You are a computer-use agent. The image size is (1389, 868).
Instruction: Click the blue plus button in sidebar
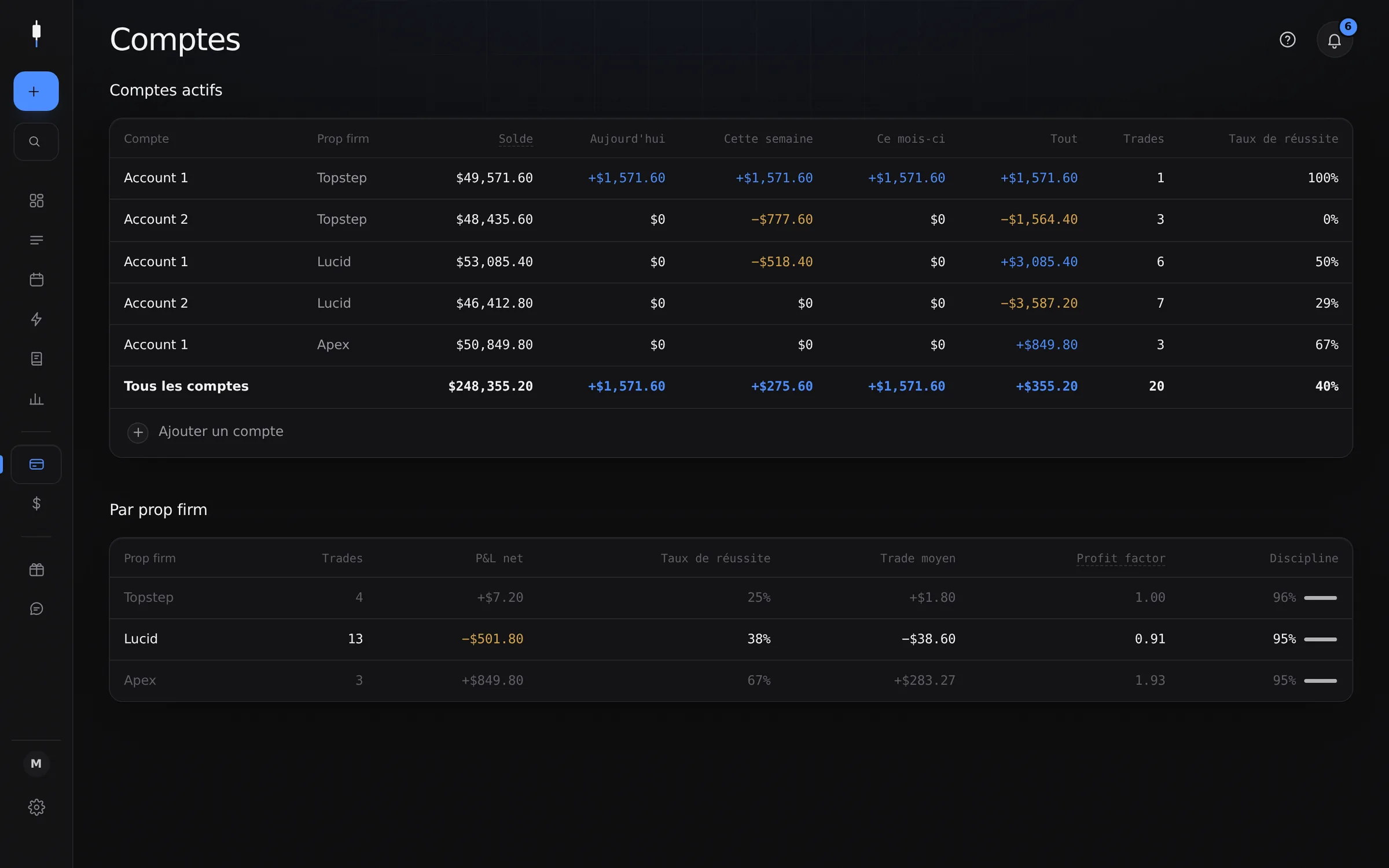pos(36,91)
